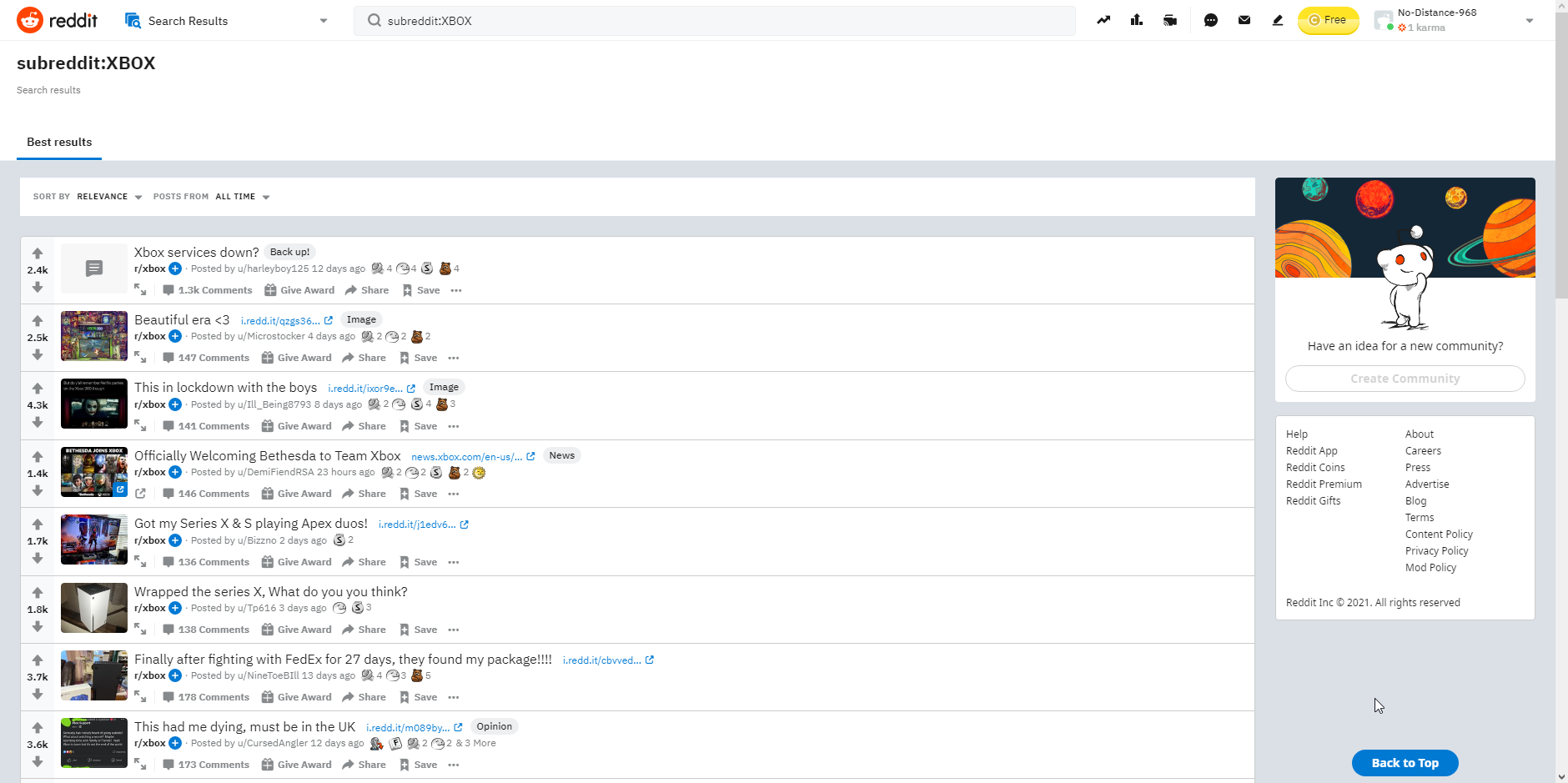The width and height of the screenshot is (1568, 783).
Task: Click the Create Post pencil icon
Action: (1278, 20)
